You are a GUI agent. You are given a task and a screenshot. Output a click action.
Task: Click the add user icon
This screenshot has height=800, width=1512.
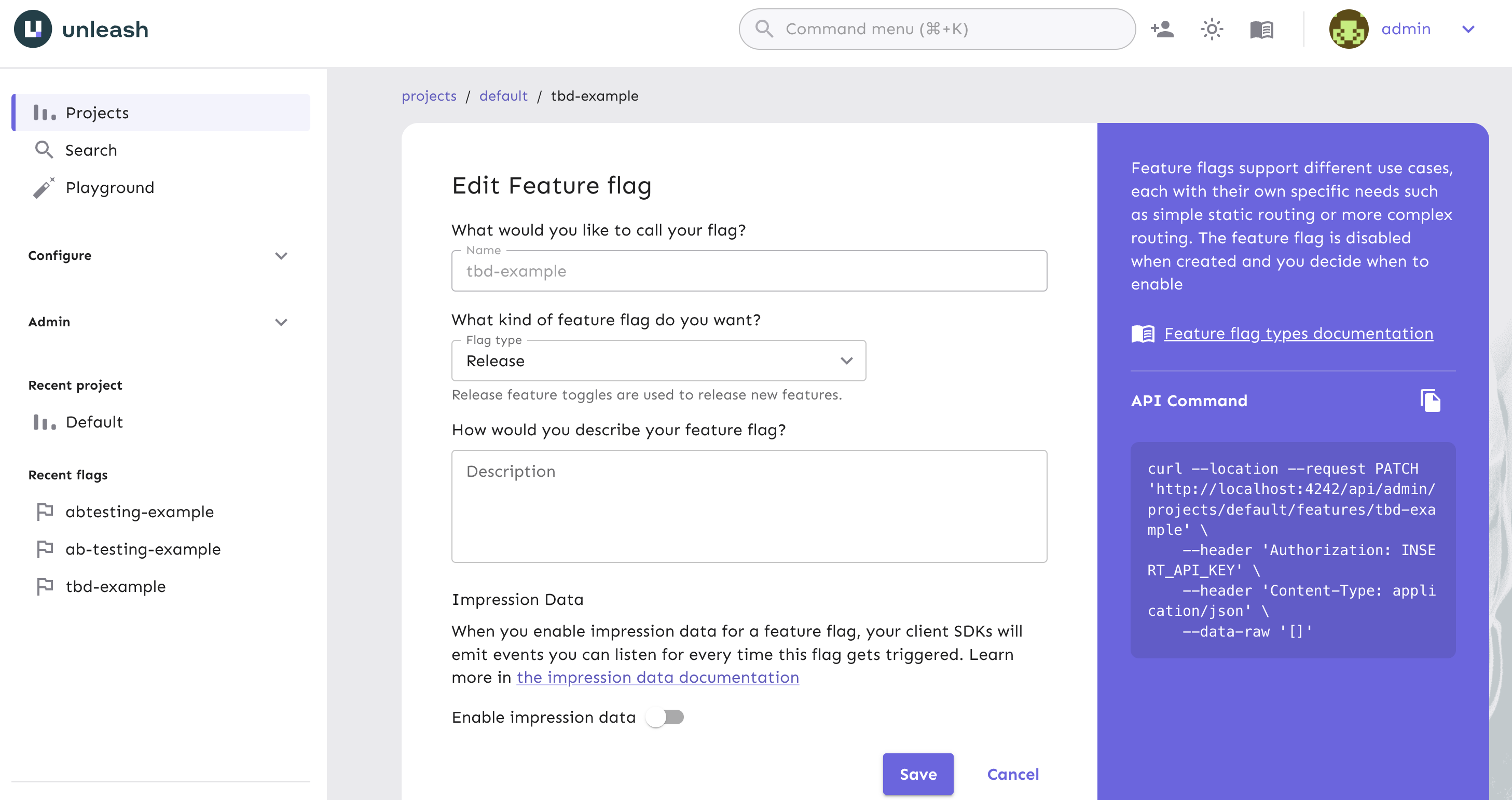coord(1162,28)
